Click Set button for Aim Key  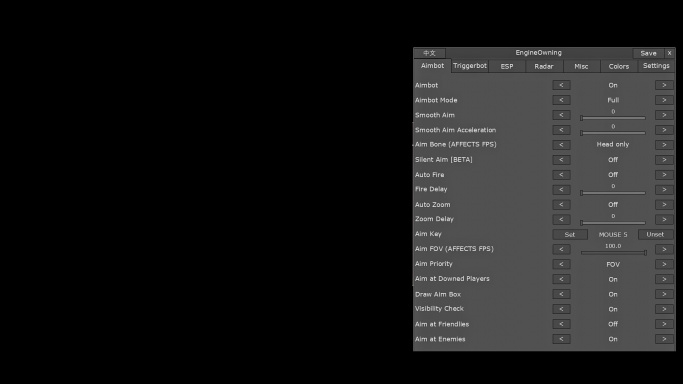click(x=570, y=234)
